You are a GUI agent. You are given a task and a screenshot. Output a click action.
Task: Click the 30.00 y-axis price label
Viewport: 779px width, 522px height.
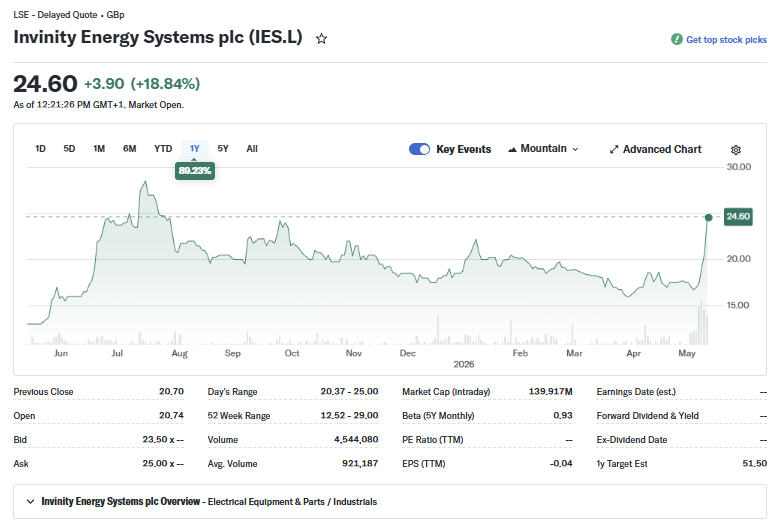coord(739,167)
